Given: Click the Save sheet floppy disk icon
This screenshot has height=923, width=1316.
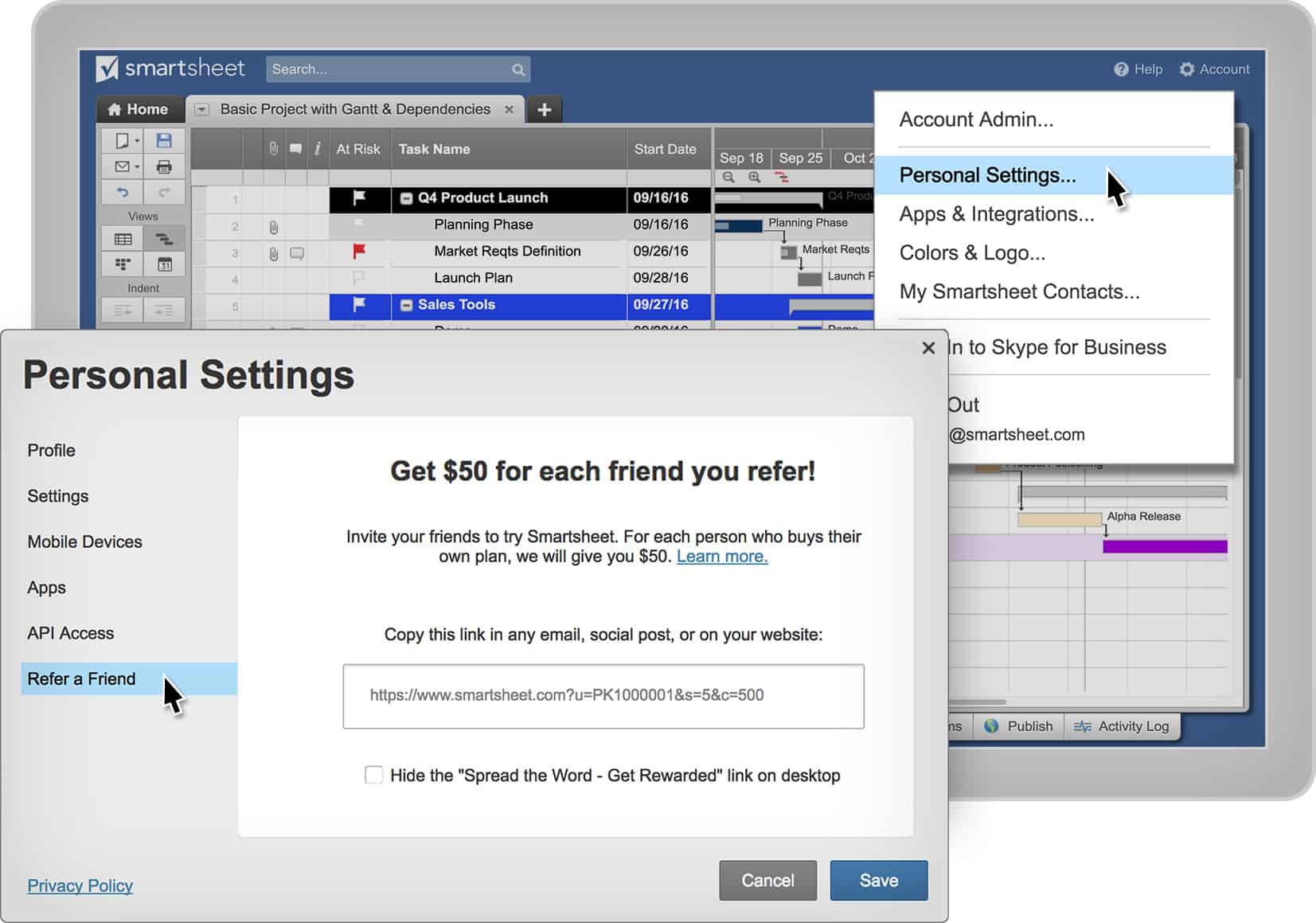Looking at the screenshot, I should click(164, 141).
